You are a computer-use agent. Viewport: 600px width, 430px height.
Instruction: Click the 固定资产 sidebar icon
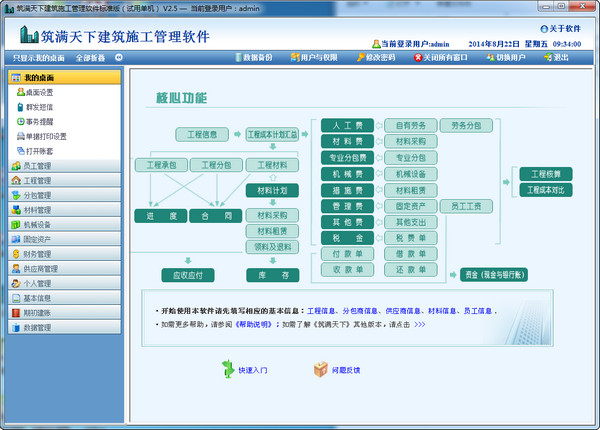click(x=16, y=239)
